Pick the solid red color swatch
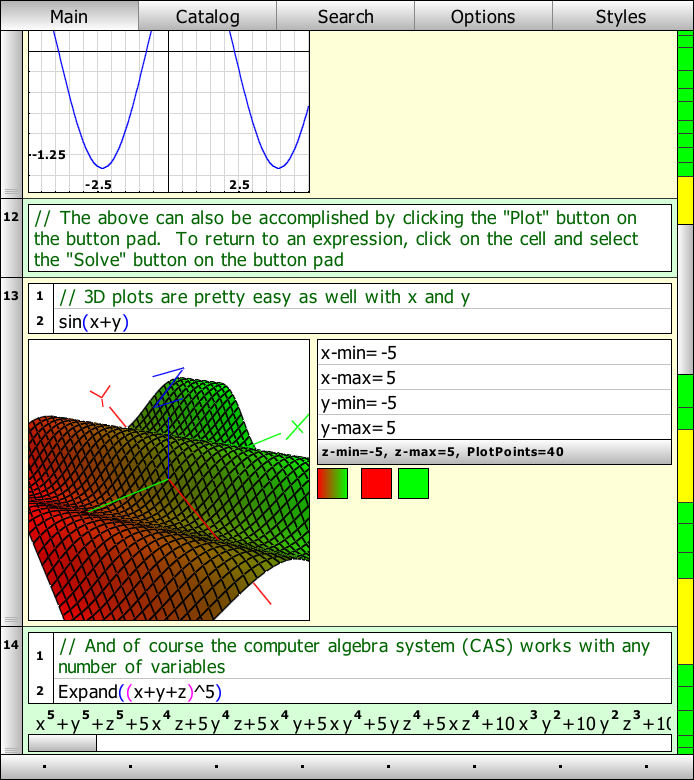This screenshot has height=780, width=694. click(x=376, y=484)
